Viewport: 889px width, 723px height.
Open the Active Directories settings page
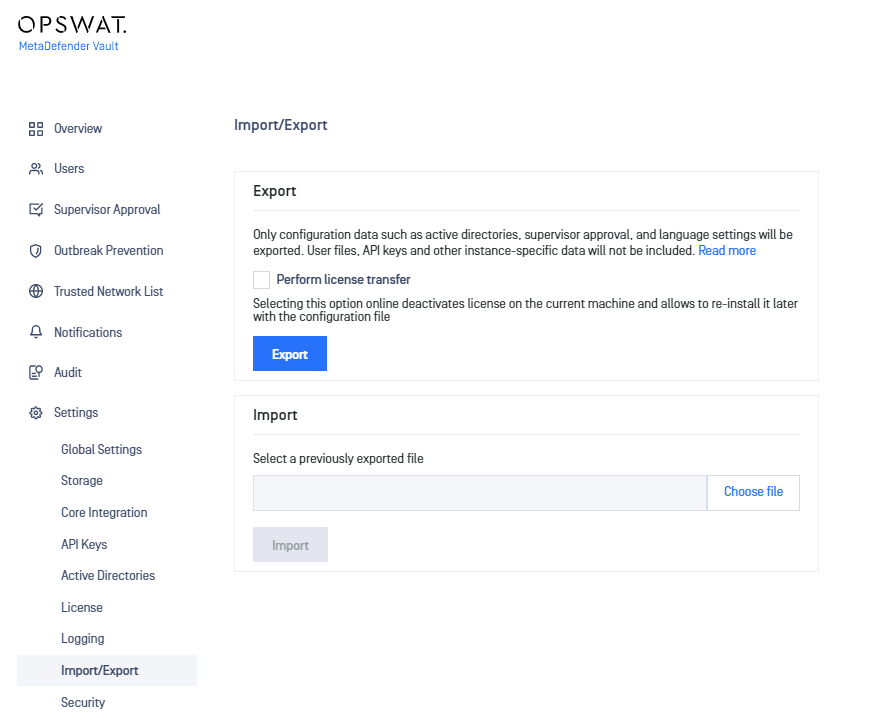(108, 576)
